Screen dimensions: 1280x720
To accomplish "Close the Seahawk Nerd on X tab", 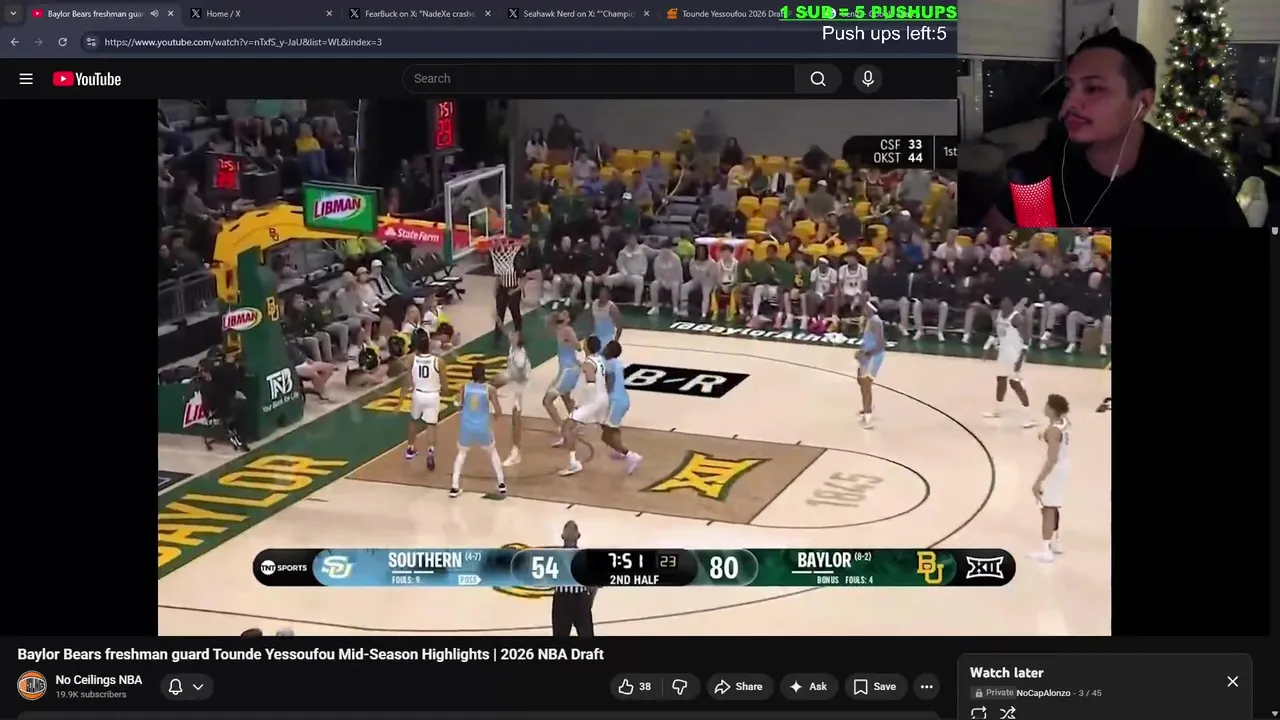I will 647,14.
